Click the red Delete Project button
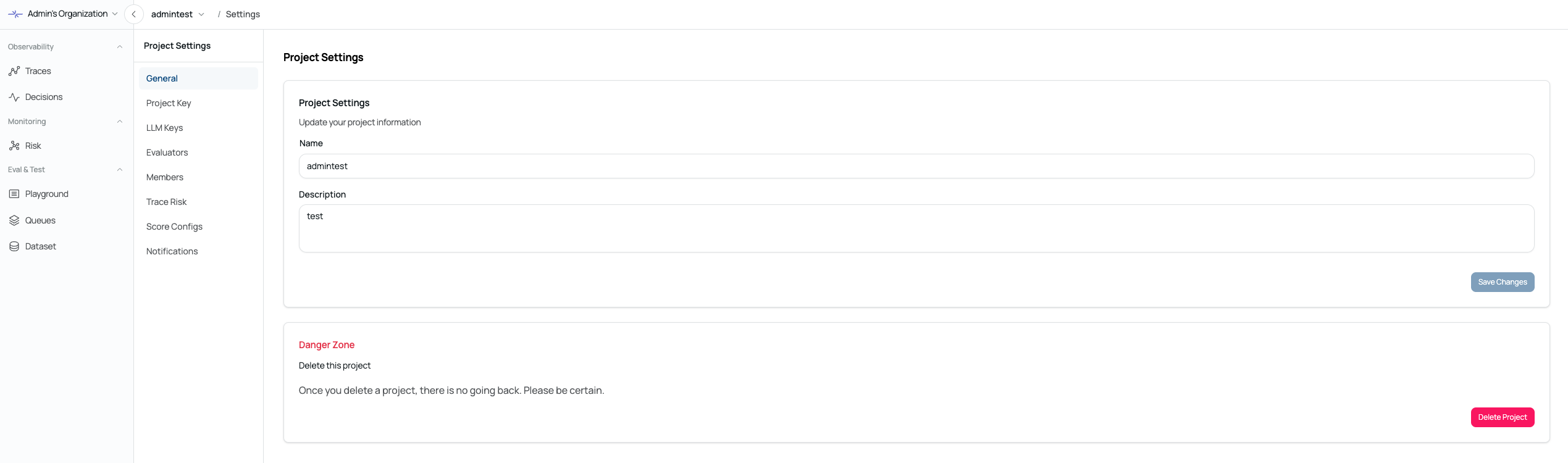This screenshot has height=463, width=1568. 1502,417
